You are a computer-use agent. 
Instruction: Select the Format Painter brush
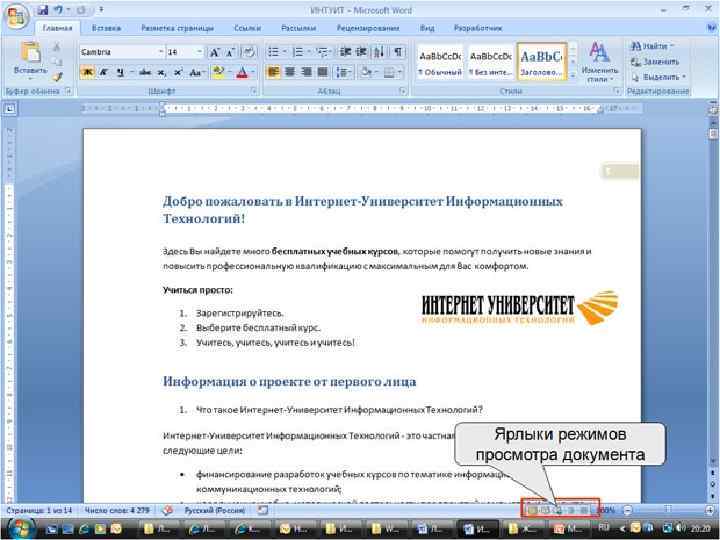pyautogui.click(x=57, y=77)
